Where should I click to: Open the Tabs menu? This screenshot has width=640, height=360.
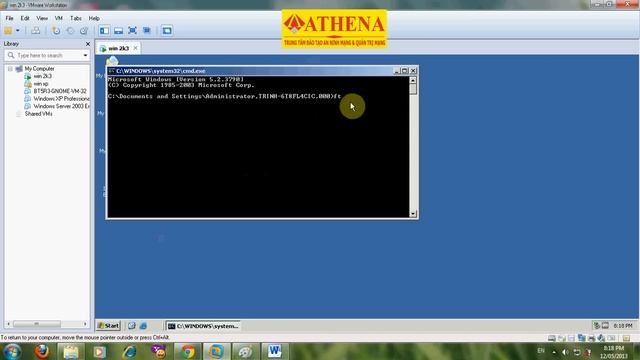click(x=76, y=18)
